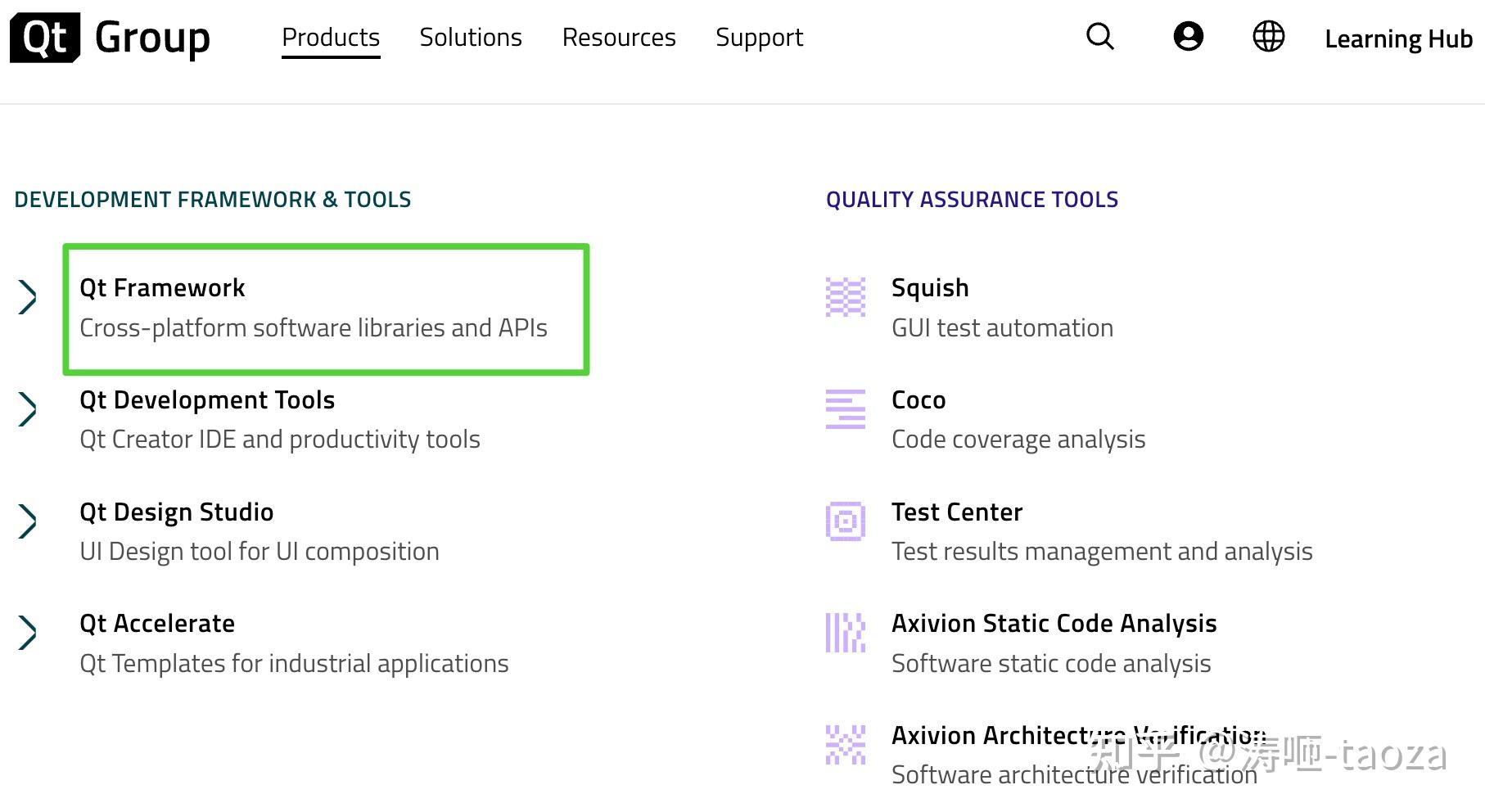Click the Squish product icon

click(845, 297)
